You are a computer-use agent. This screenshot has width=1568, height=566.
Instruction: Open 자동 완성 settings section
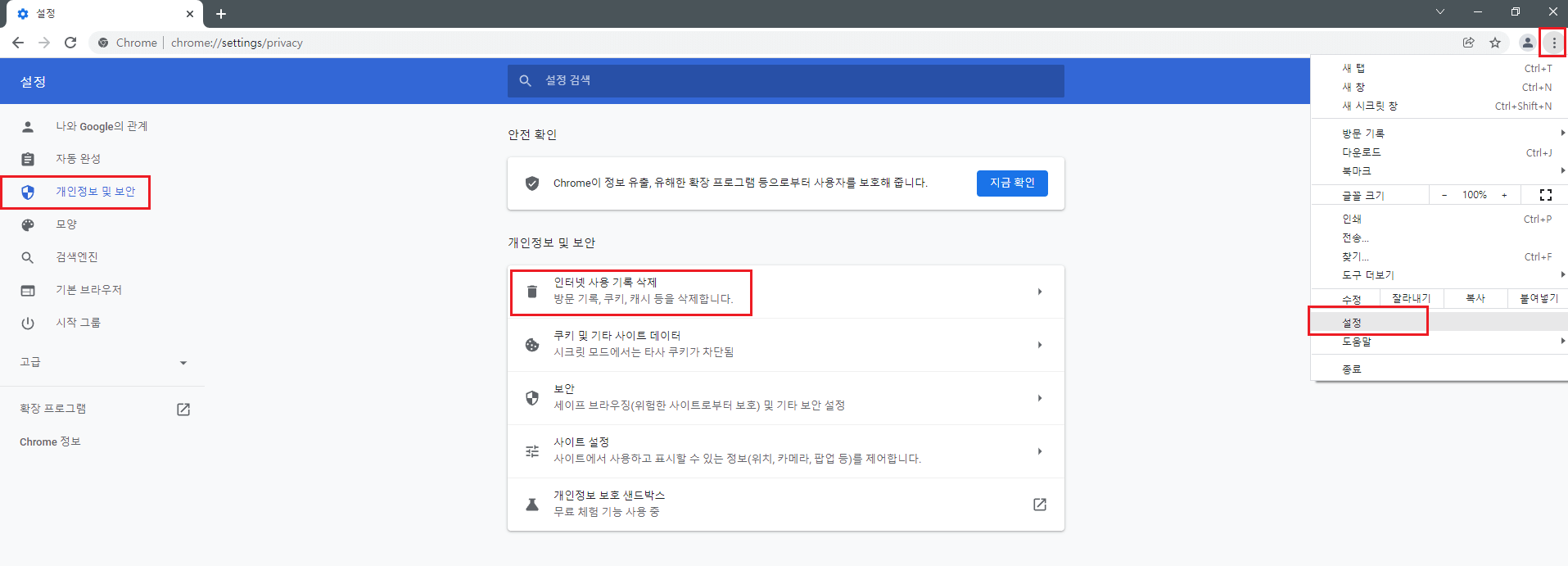(x=78, y=159)
